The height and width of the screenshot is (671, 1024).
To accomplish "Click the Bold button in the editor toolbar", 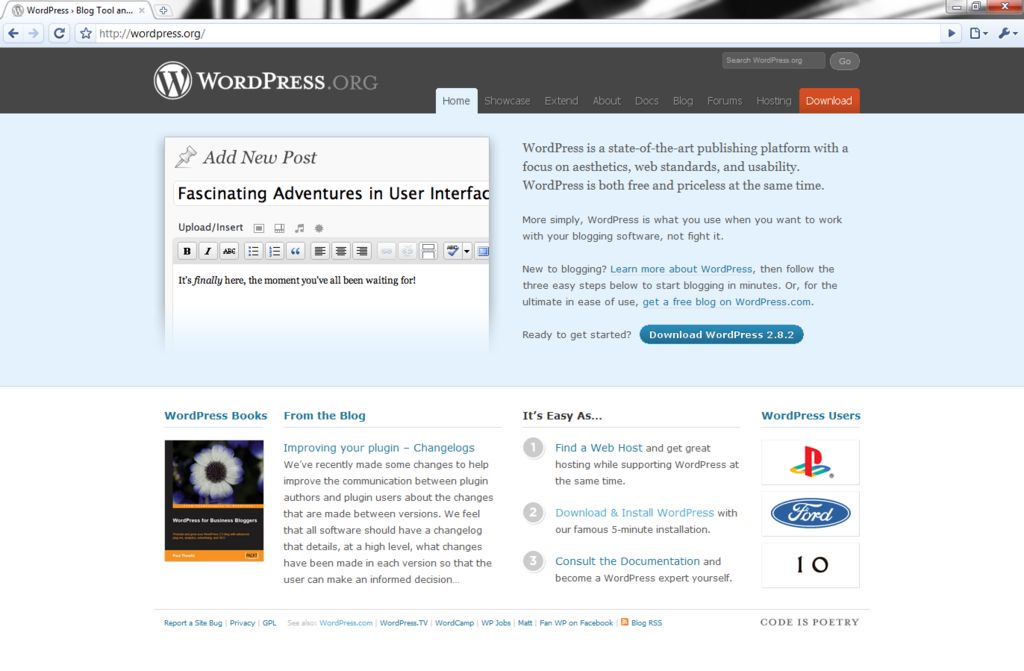I will (x=187, y=251).
